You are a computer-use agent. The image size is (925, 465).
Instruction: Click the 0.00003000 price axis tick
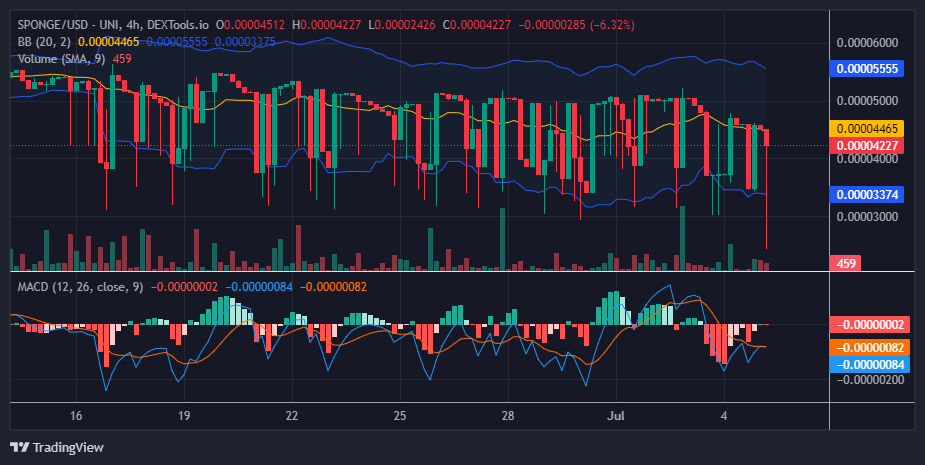[867, 217]
